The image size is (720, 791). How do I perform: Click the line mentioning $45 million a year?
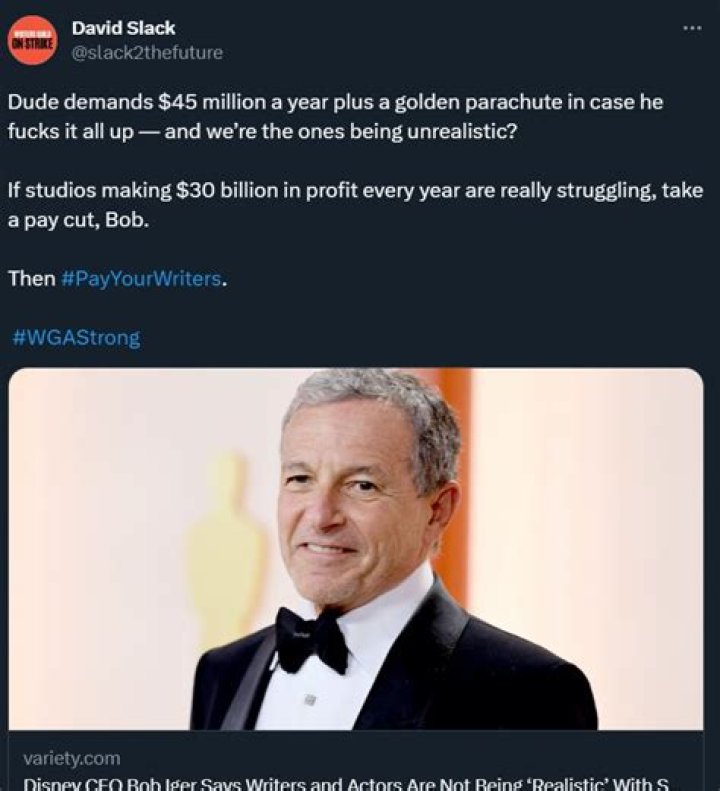(335, 104)
